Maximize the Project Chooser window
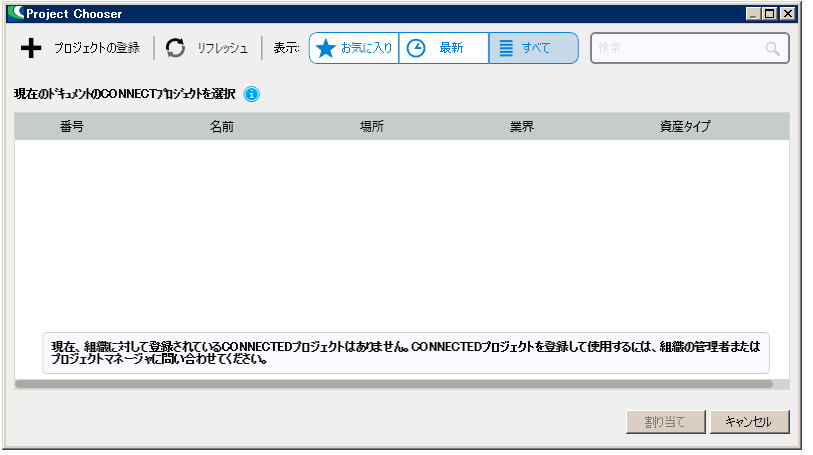The image size is (813, 455). pyautogui.click(x=770, y=13)
